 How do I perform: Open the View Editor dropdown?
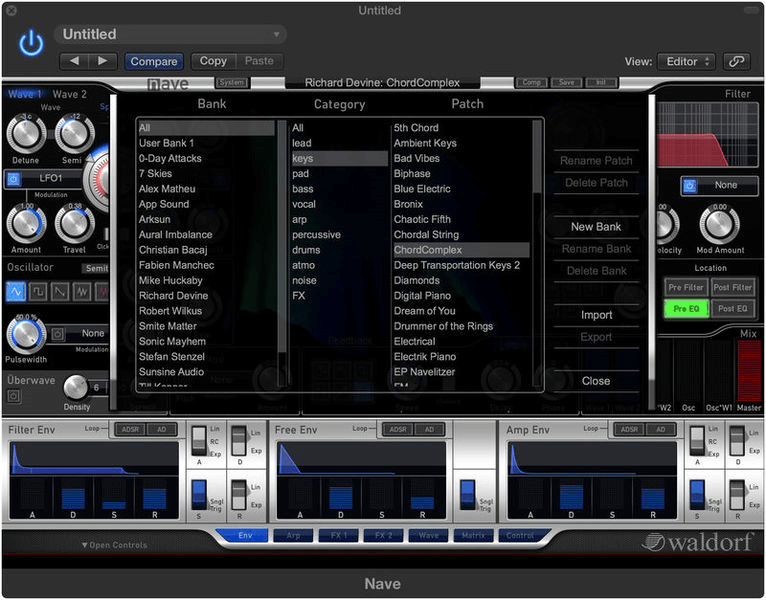[x=685, y=61]
